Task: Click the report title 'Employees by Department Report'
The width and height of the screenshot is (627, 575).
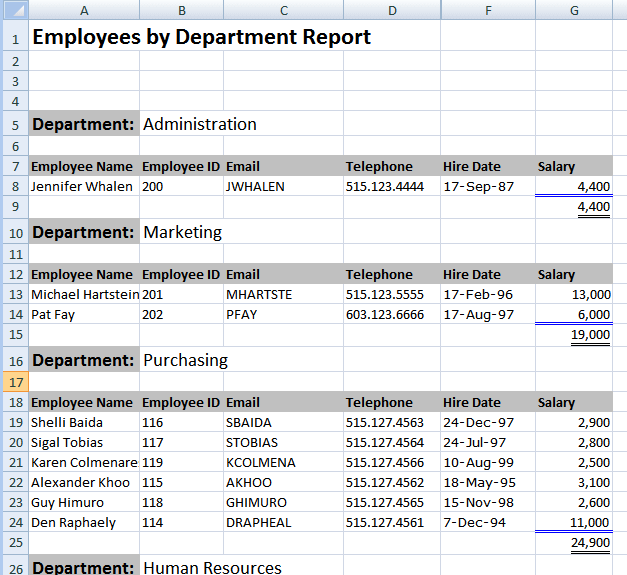Action: 202,38
